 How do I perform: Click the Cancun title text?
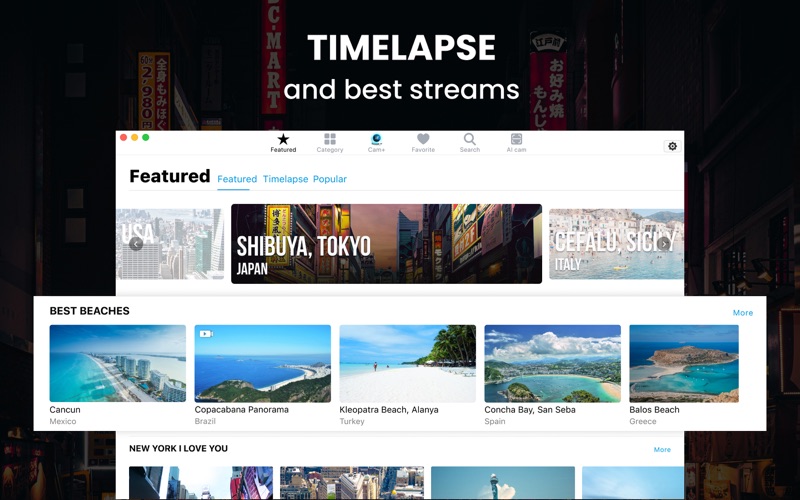point(65,410)
